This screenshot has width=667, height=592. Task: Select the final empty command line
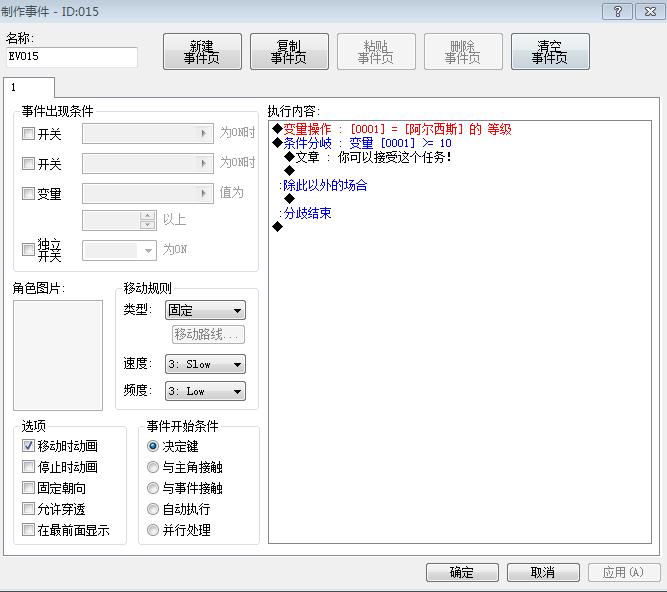point(277,227)
